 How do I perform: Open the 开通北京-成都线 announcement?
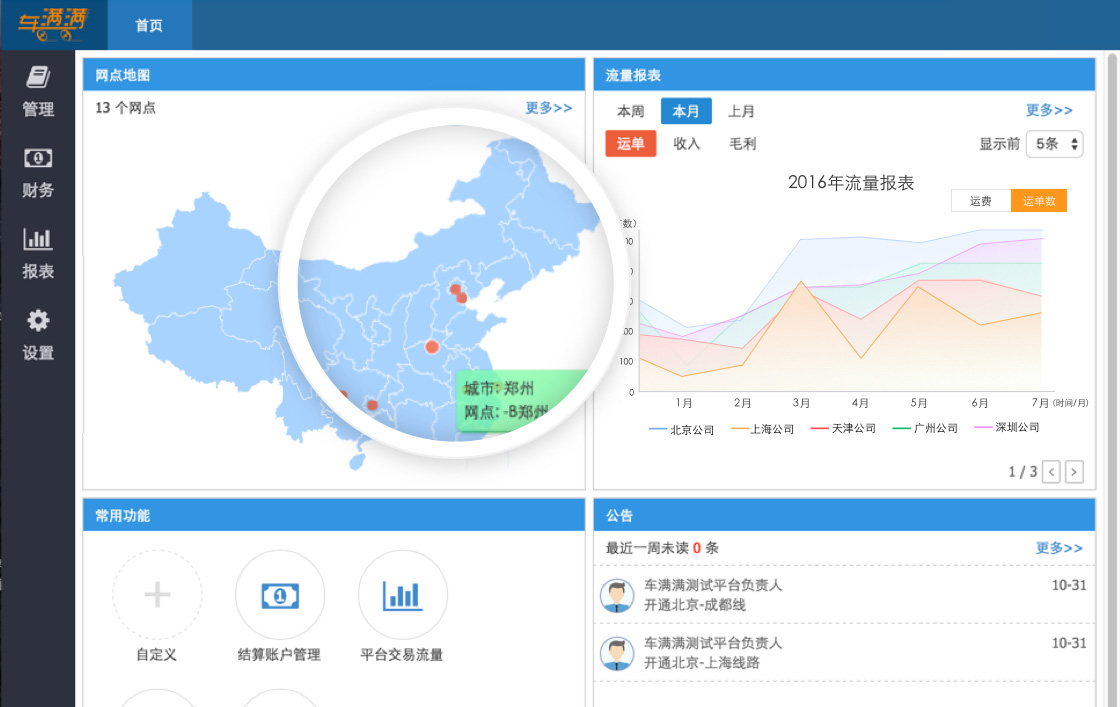[695, 605]
